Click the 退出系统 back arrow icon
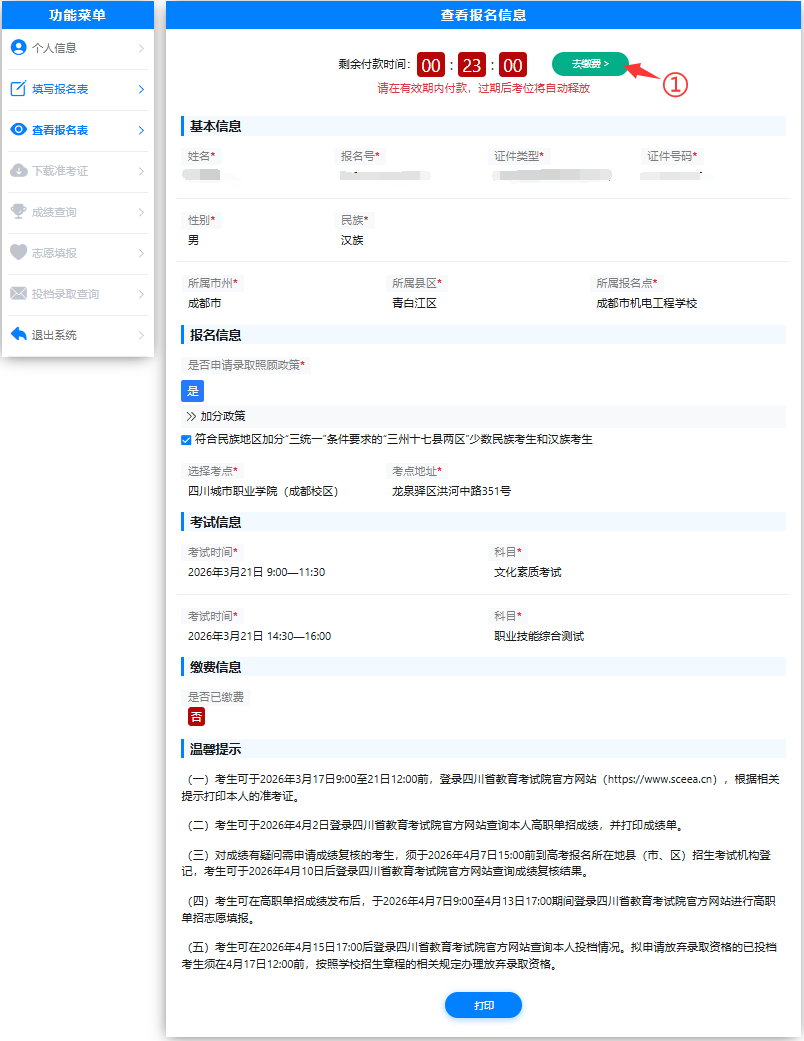The image size is (804, 1041). (x=18, y=334)
